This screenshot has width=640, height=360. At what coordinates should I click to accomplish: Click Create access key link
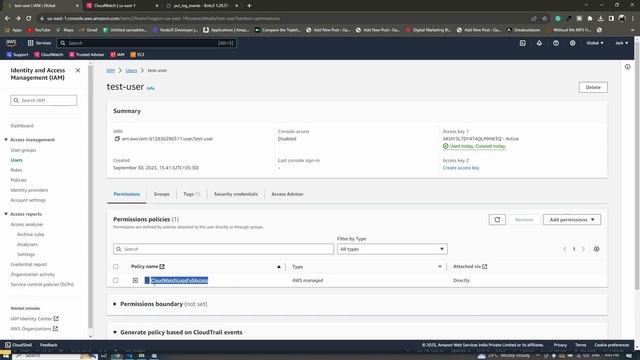[x=461, y=168]
